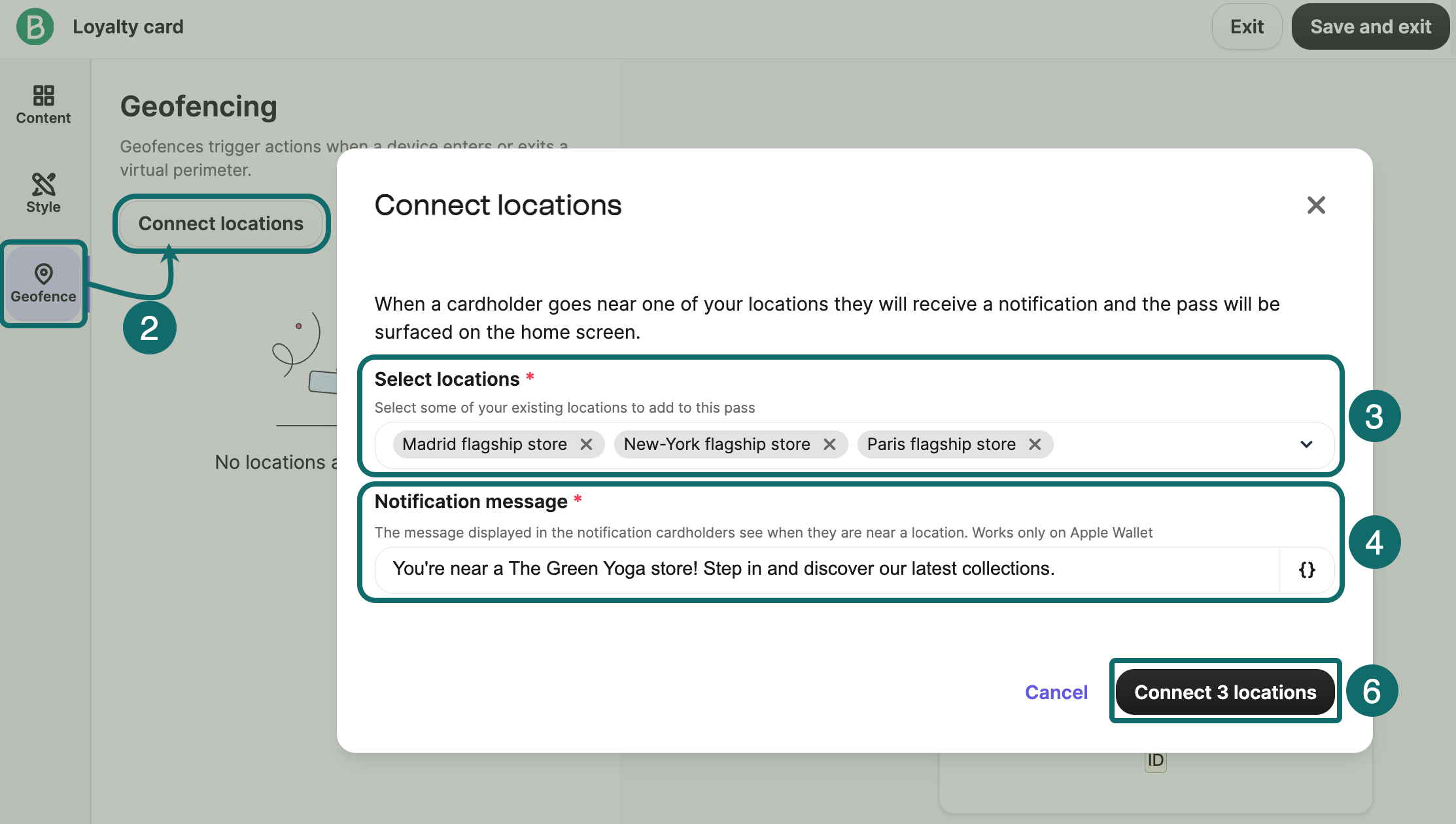Click the New-York flagship store chip label
Screen dimensions: 1456x824
pos(717,445)
